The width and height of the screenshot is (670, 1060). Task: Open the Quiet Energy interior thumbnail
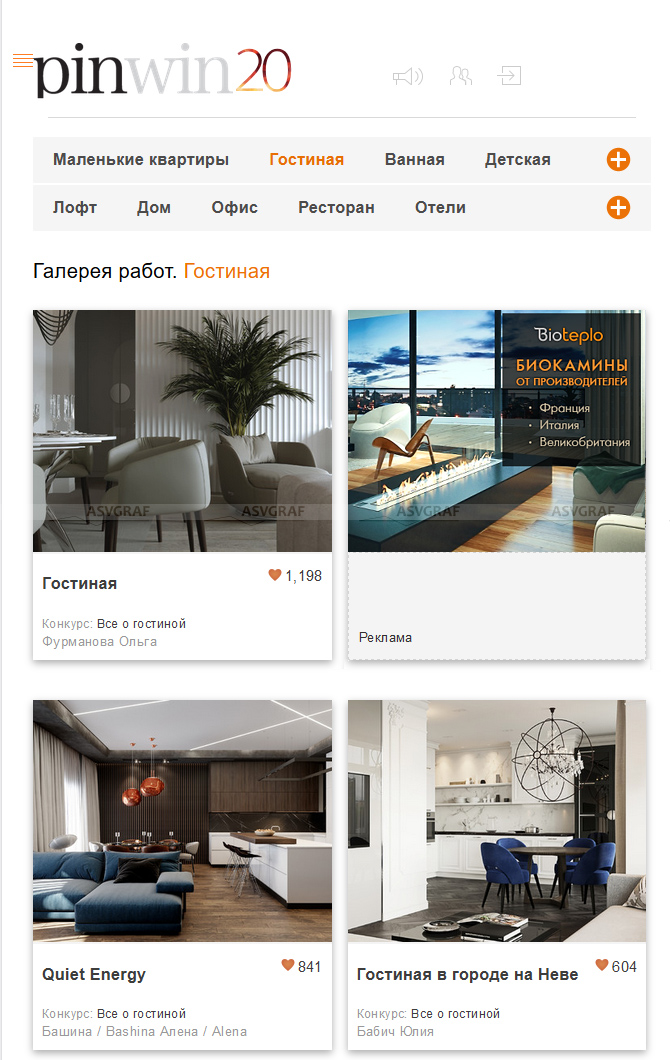pyautogui.click(x=183, y=821)
